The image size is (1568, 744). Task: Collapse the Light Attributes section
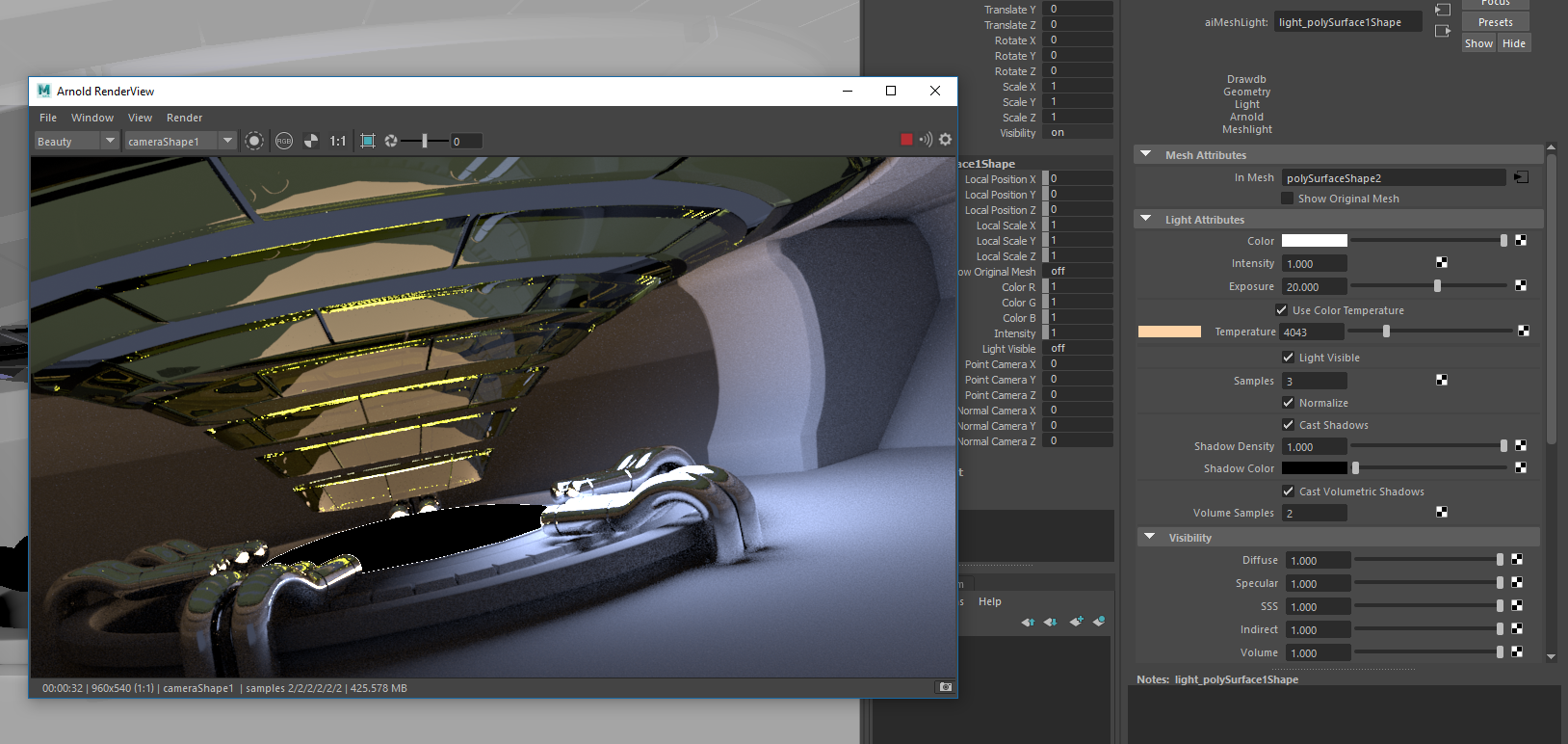coord(1146,220)
